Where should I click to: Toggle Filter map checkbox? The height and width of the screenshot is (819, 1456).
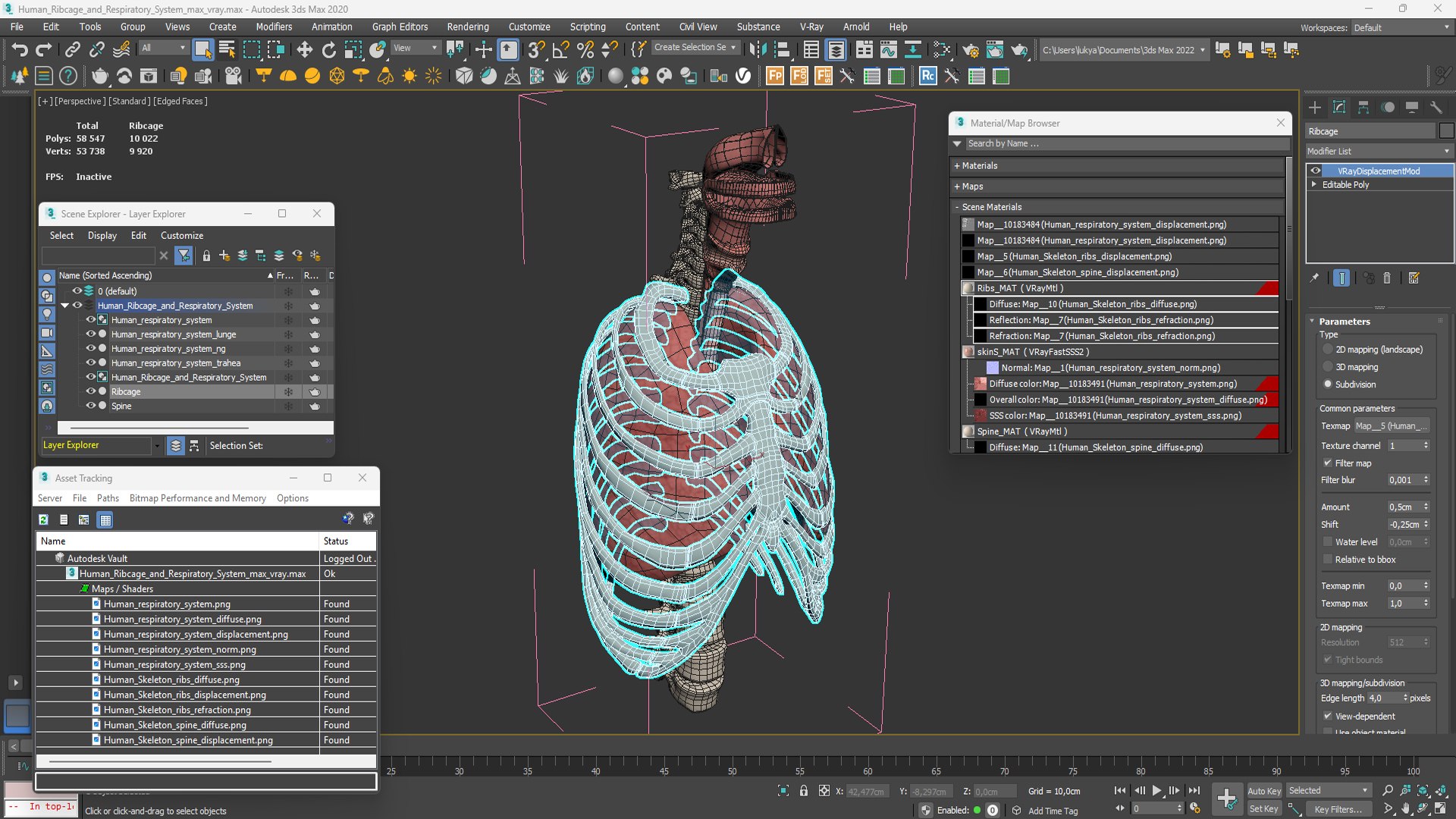click(x=1328, y=463)
